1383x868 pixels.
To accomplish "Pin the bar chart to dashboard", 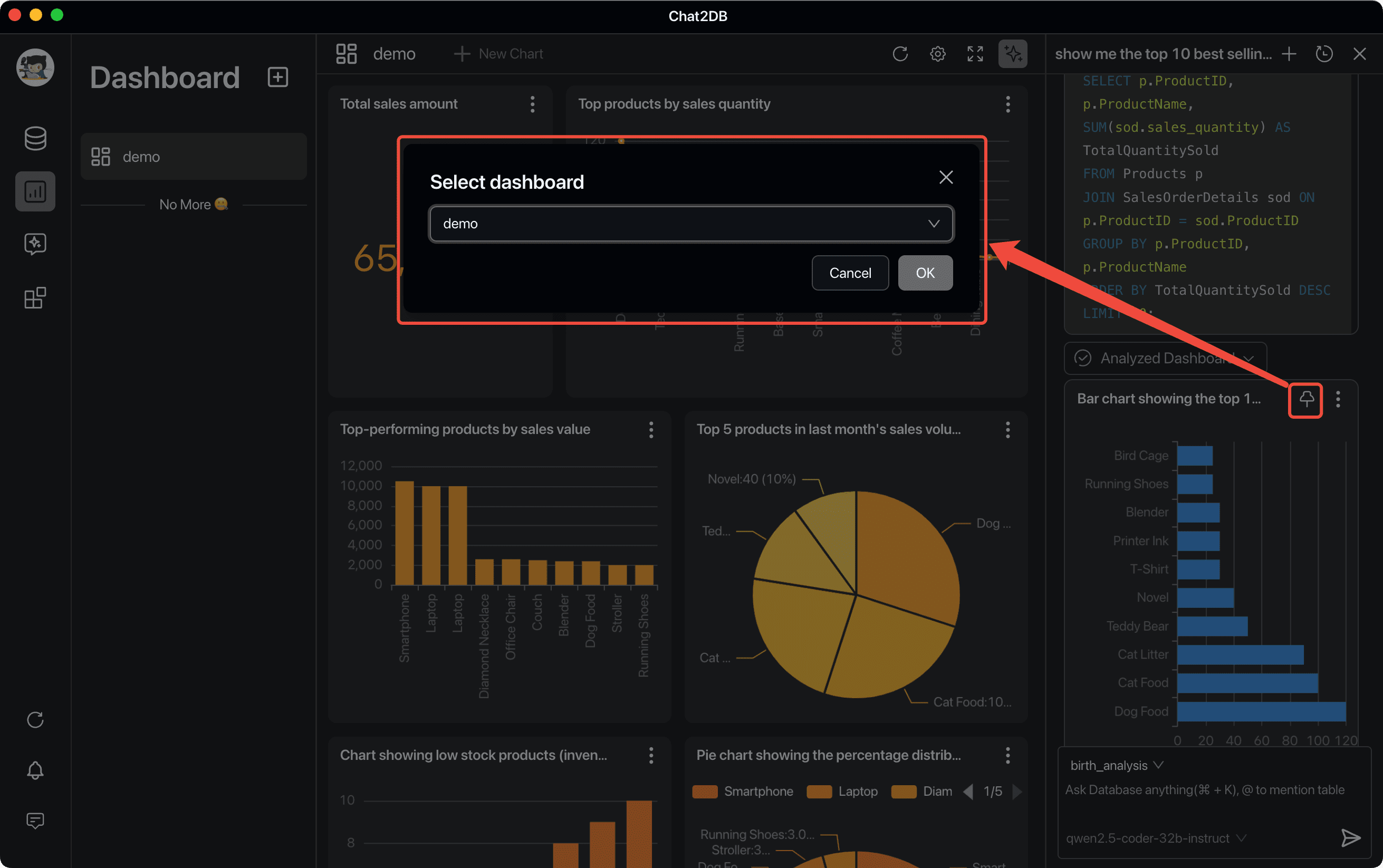I will (1306, 399).
